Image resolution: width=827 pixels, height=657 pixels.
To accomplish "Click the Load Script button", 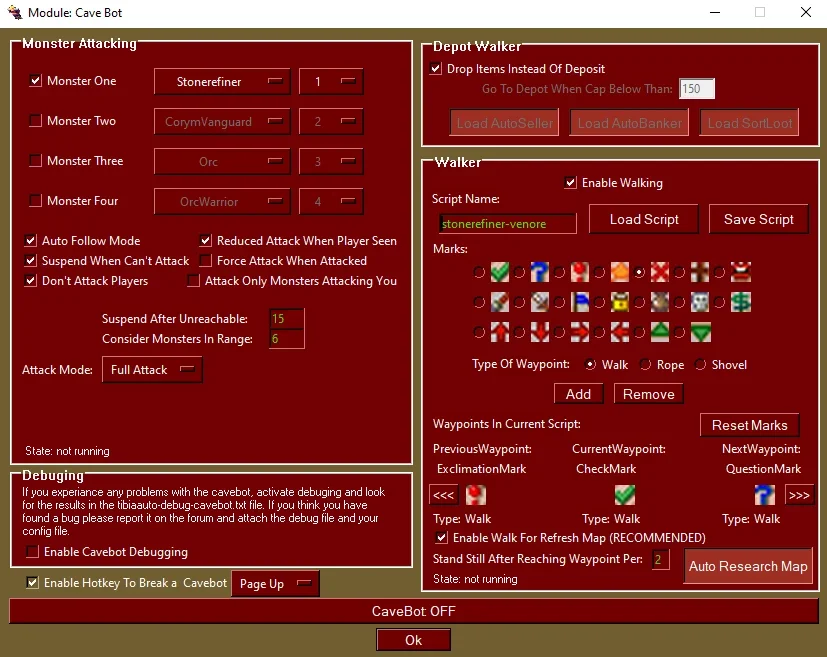I will (643, 219).
